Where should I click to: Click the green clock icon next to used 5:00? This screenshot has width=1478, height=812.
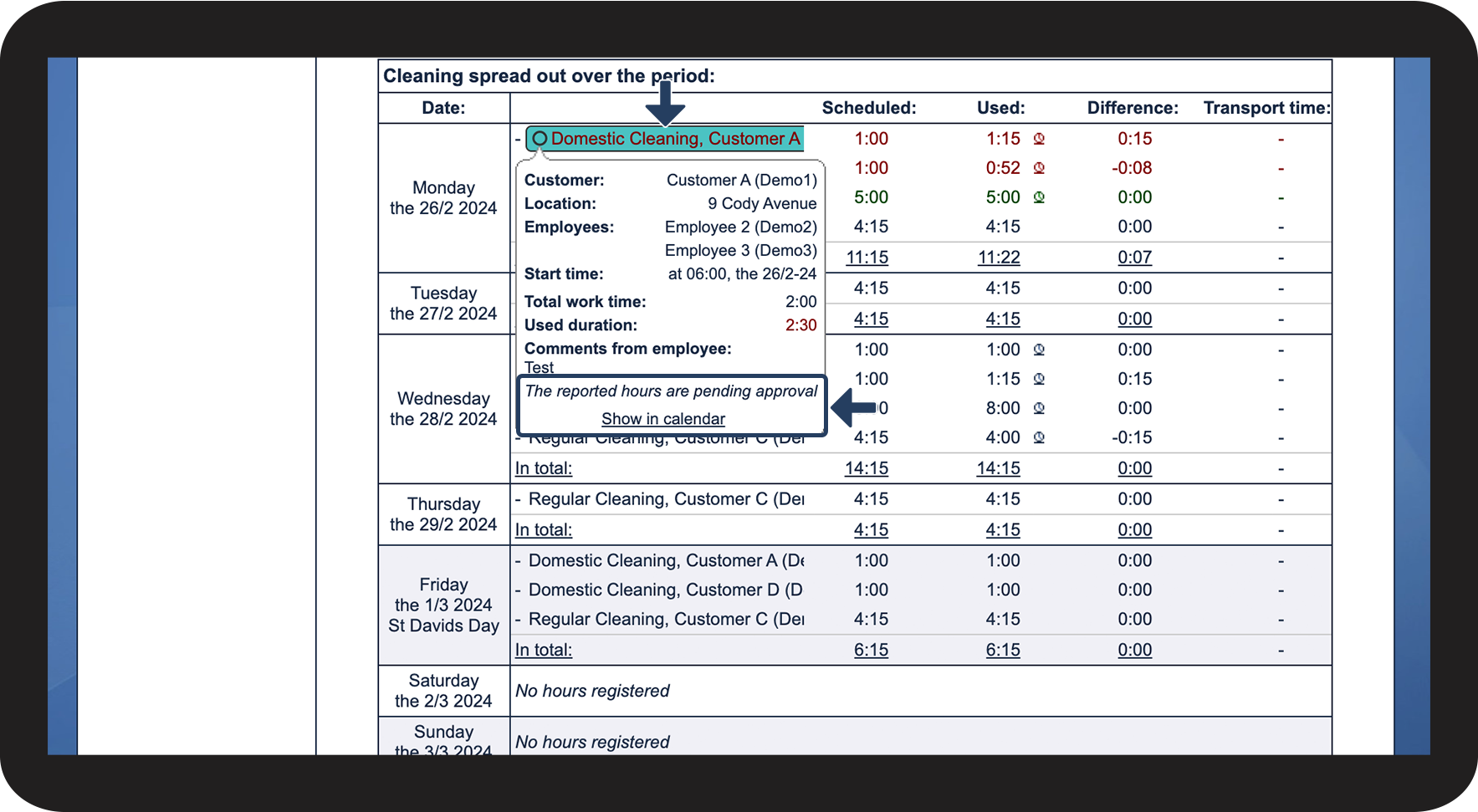(x=1039, y=197)
